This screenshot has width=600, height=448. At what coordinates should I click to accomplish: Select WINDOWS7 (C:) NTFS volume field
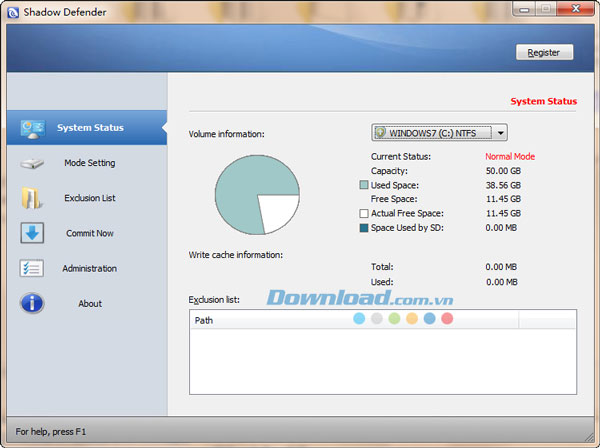coord(439,133)
